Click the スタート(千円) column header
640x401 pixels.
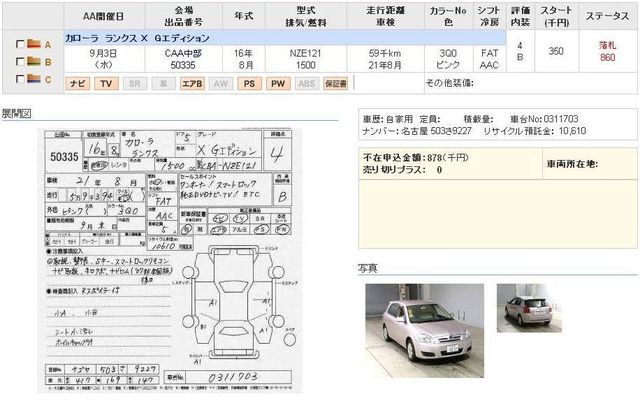[x=556, y=16]
